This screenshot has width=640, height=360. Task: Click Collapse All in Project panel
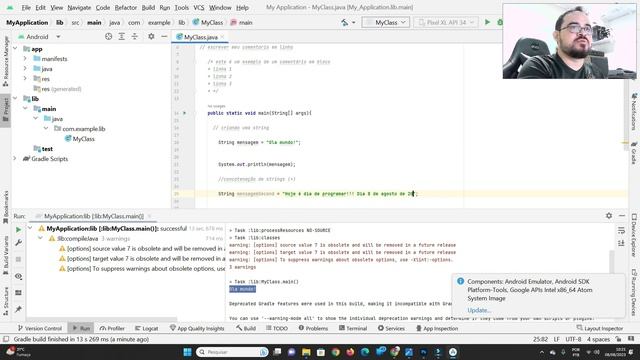(x=135, y=36)
